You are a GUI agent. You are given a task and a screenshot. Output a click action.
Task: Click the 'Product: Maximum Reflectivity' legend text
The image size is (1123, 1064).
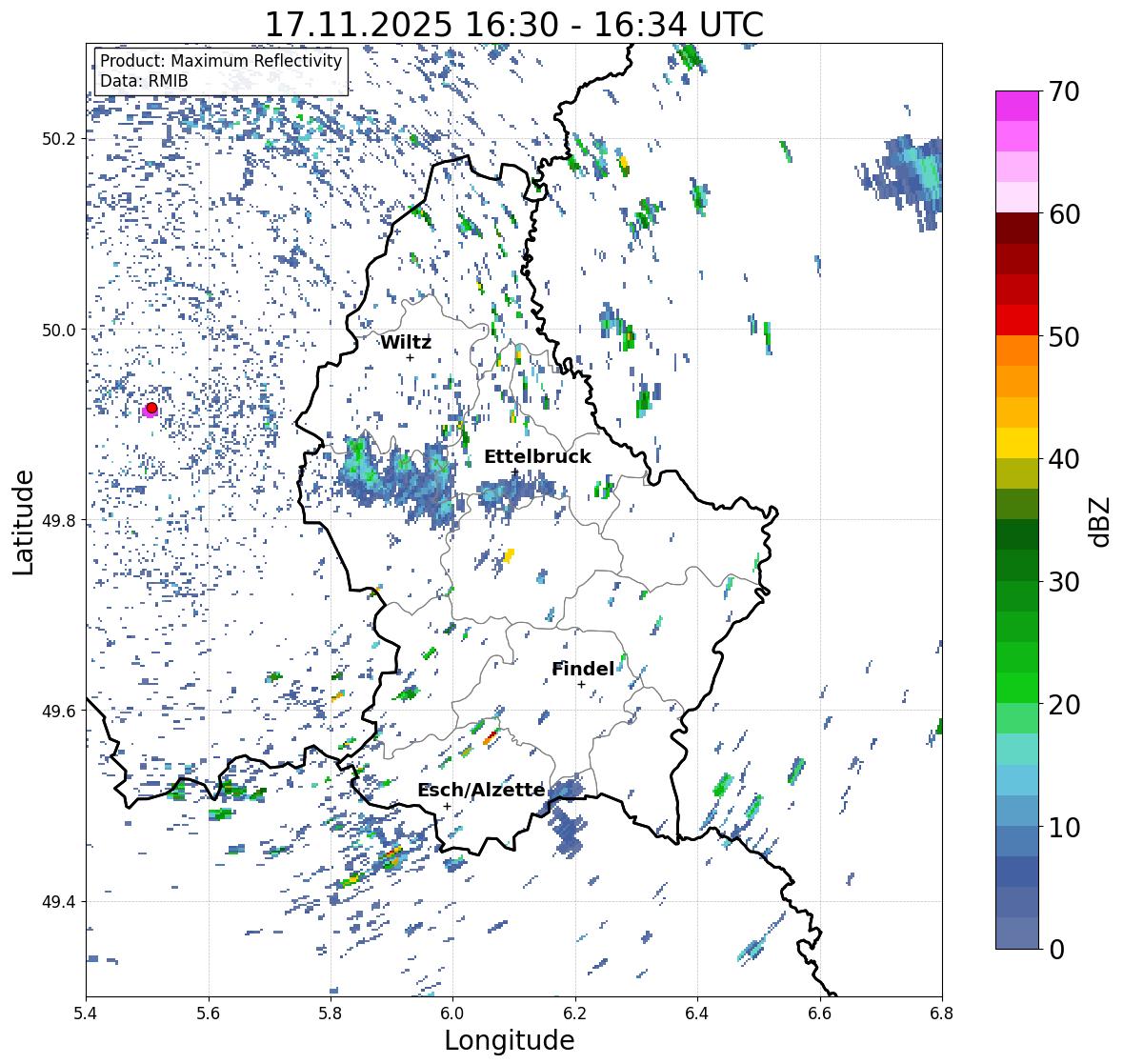point(221,61)
